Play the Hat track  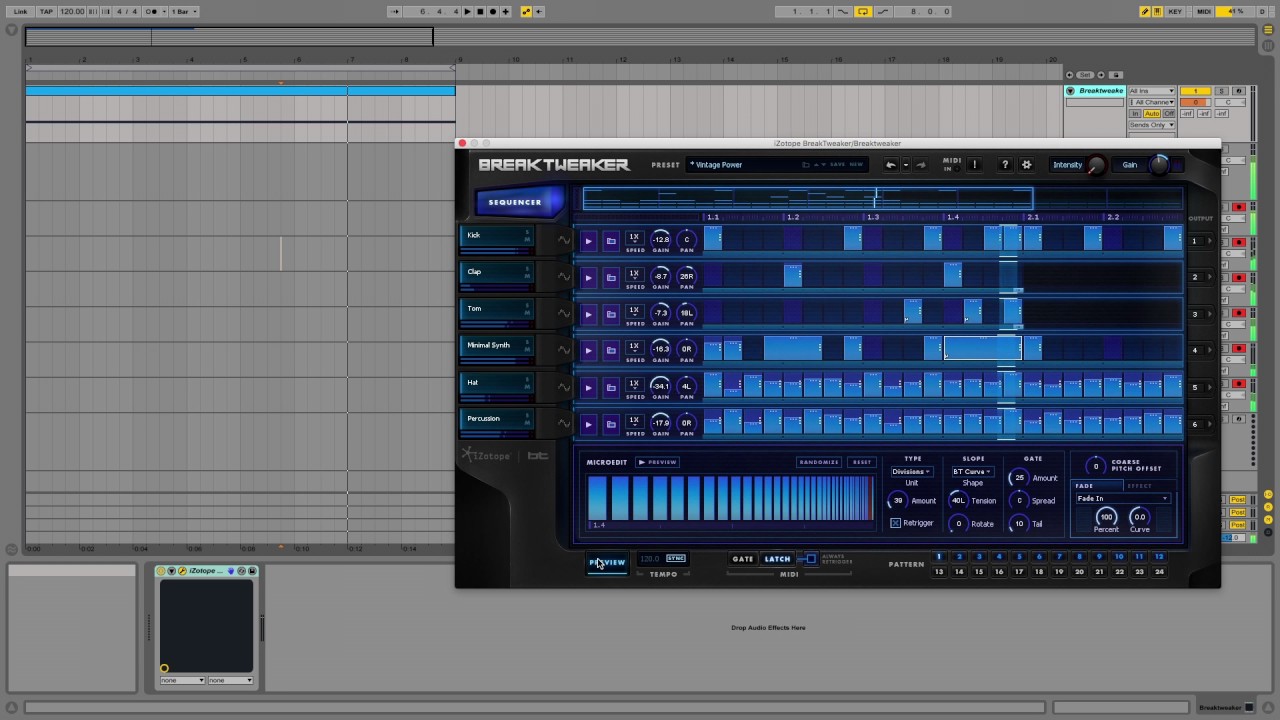[x=588, y=387]
